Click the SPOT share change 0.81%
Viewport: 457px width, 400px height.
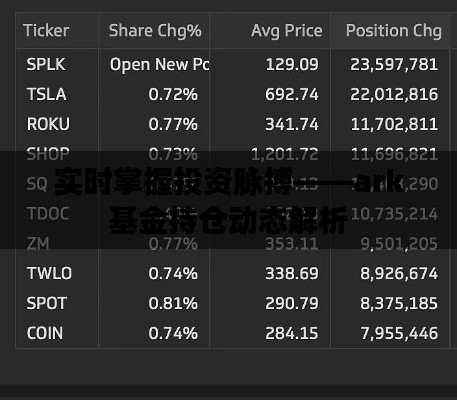tap(173, 303)
